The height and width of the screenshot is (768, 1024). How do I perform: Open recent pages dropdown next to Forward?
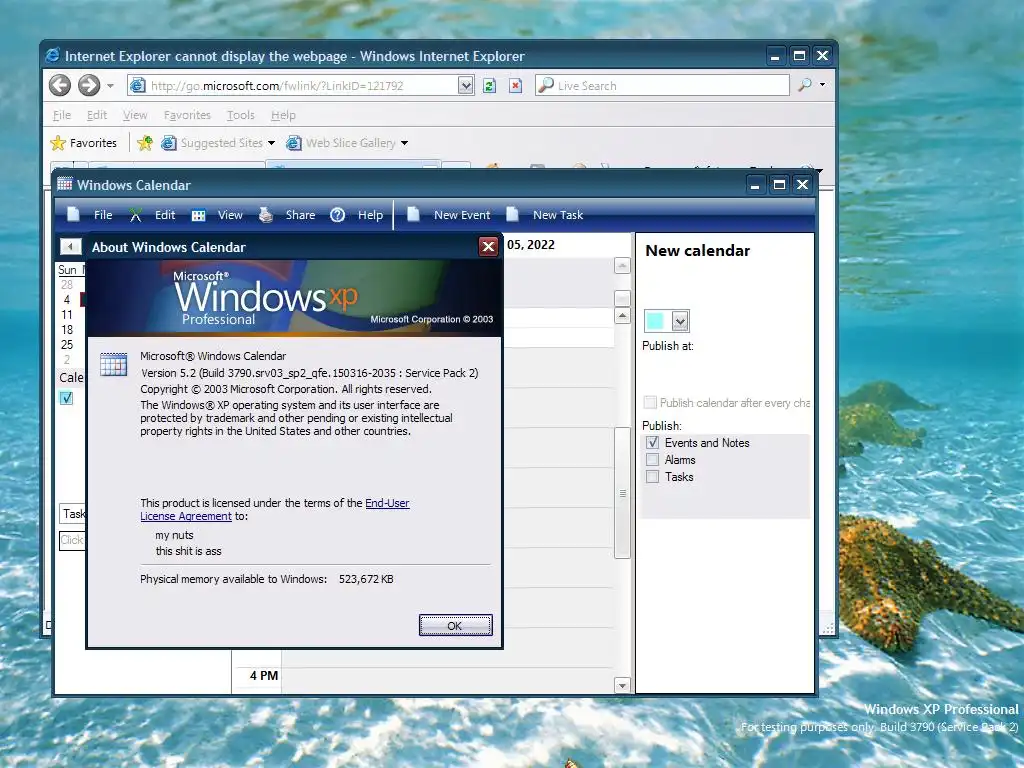pyautogui.click(x=110, y=86)
